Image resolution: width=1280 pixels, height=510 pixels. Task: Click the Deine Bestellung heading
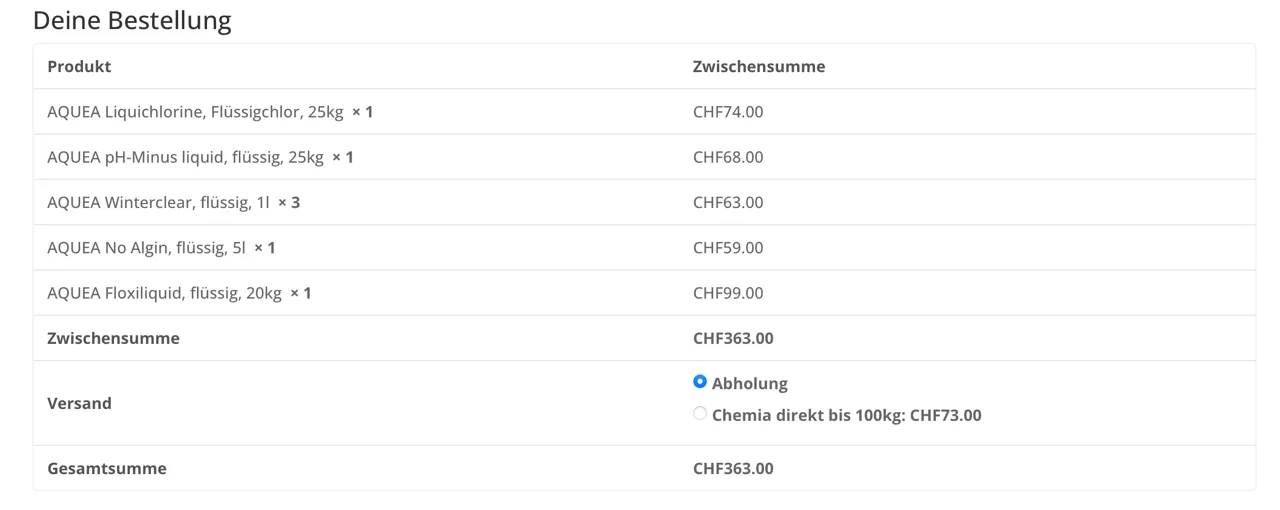(132, 20)
